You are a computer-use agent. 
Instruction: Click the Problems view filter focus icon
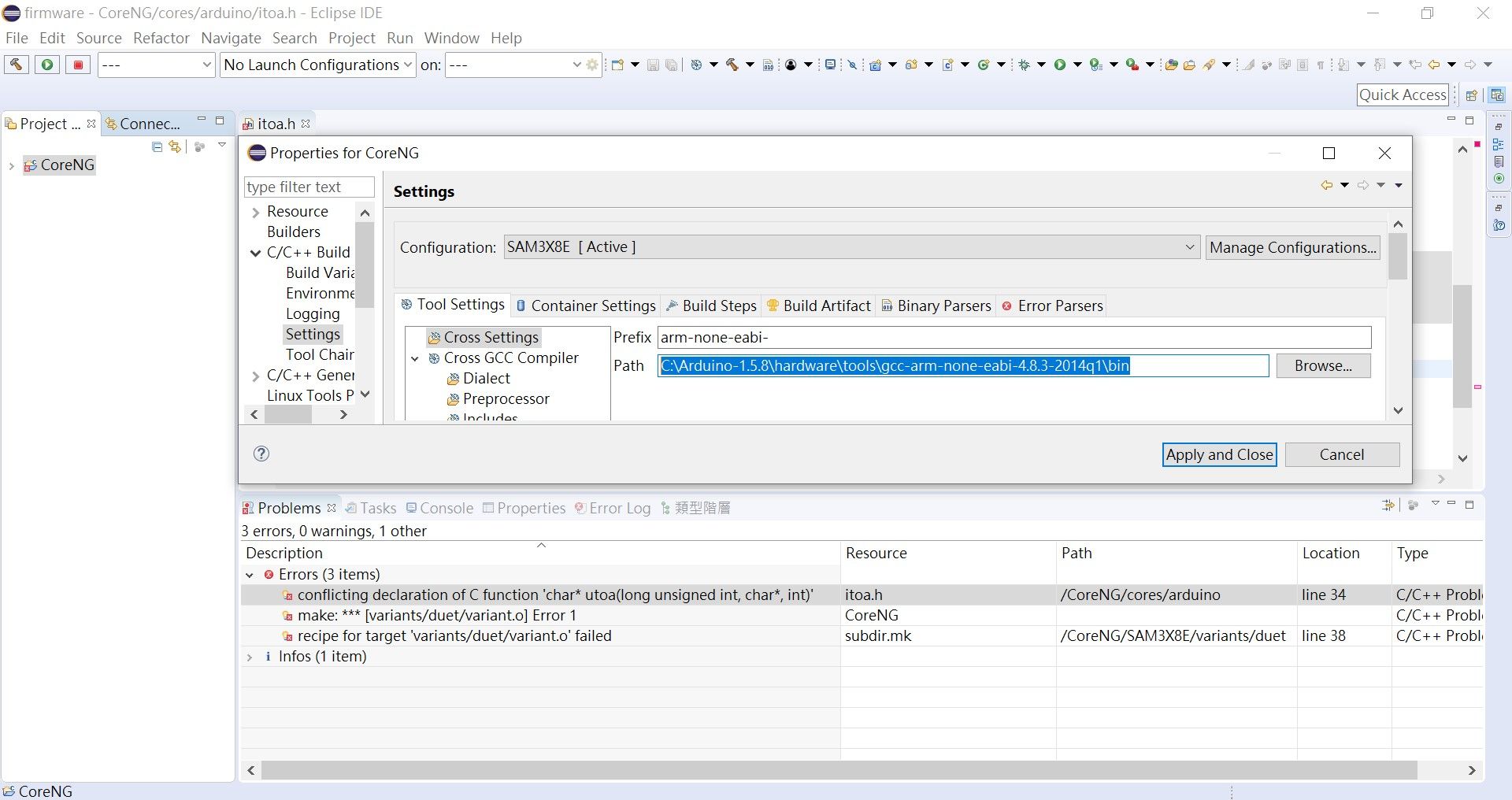[x=1388, y=506]
